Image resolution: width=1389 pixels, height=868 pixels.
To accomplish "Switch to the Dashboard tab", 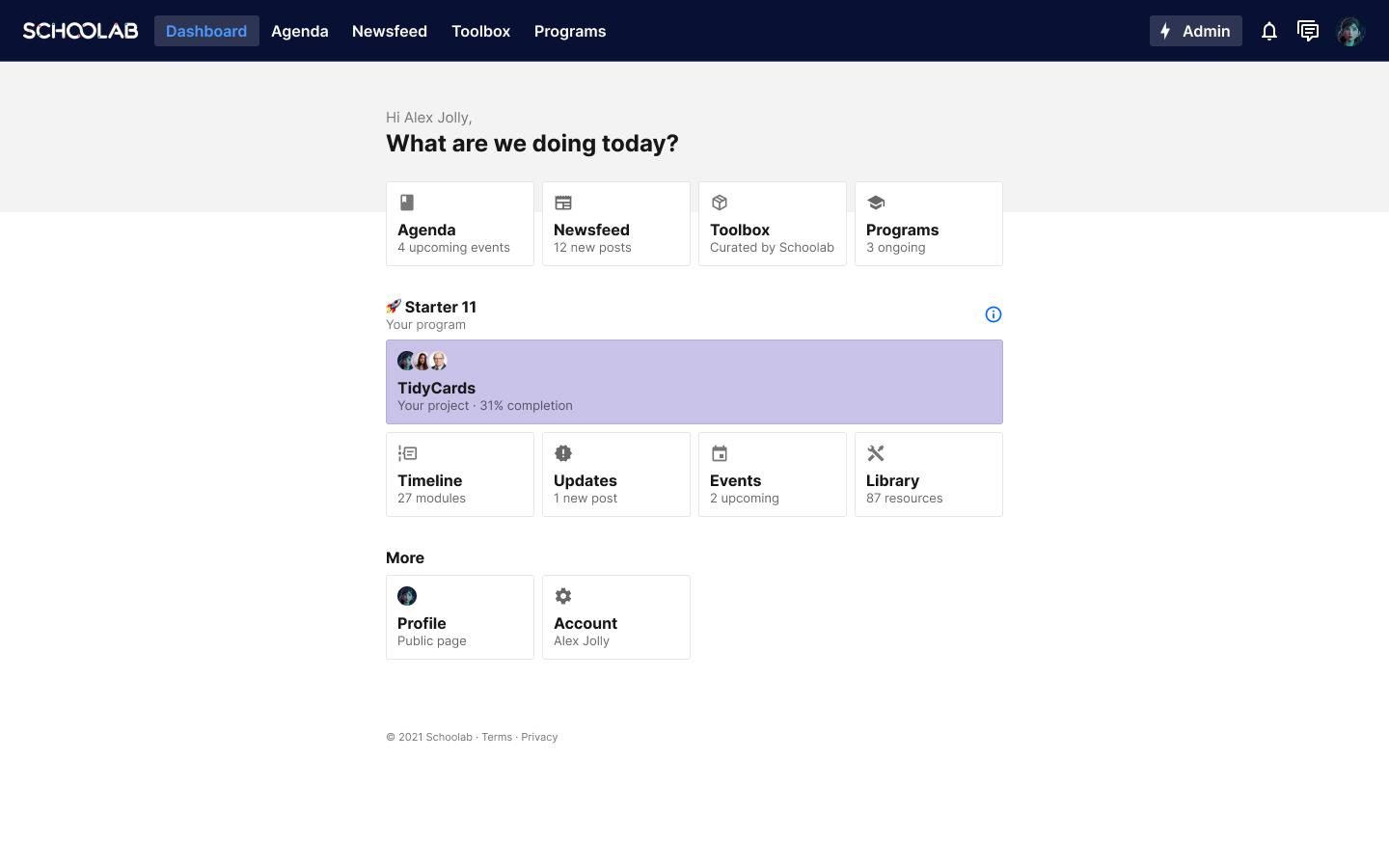I will tap(206, 31).
